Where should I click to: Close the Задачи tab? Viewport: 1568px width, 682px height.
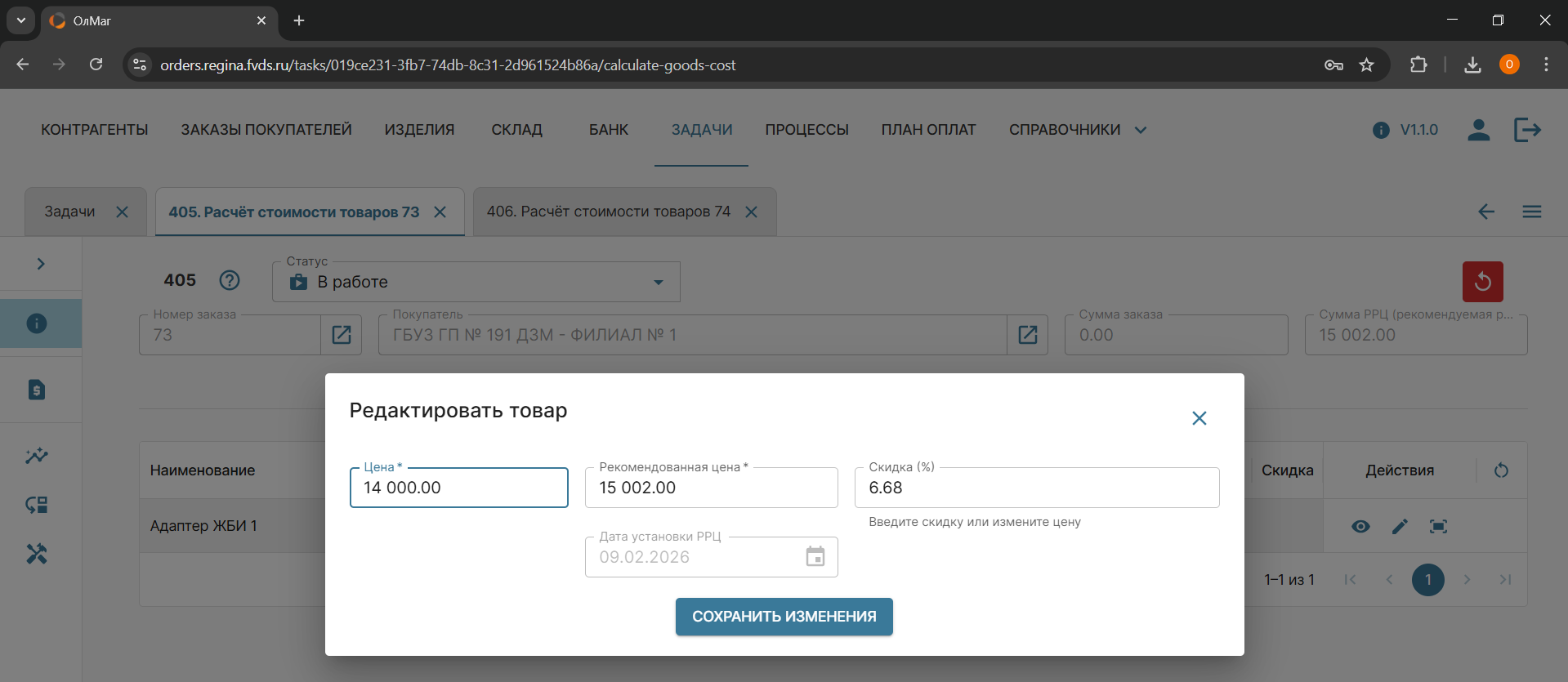(122, 212)
